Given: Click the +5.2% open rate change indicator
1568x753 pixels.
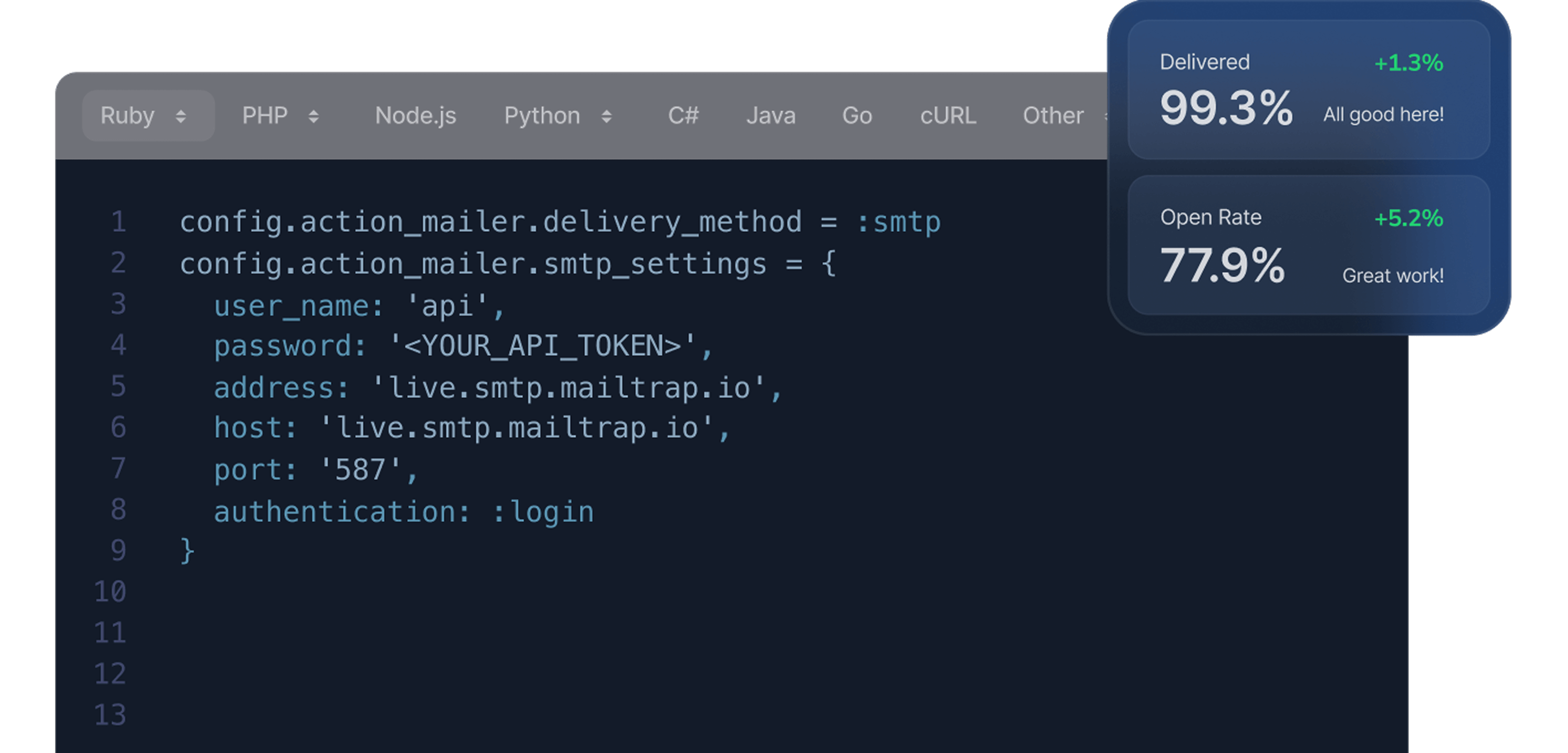Looking at the screenshot, I should pos(1408,218).
